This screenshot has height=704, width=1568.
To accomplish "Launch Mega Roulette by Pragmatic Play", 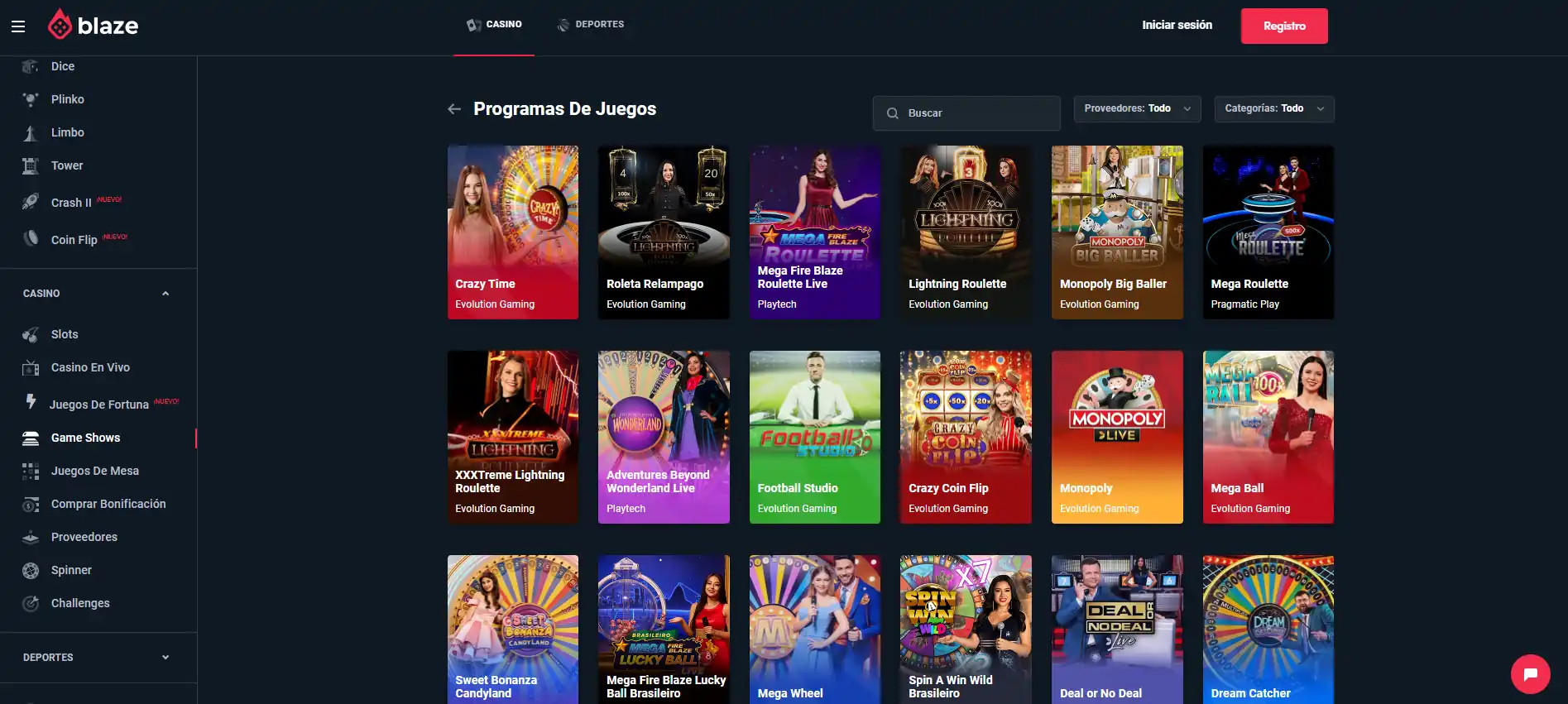I will [1268, 232].
